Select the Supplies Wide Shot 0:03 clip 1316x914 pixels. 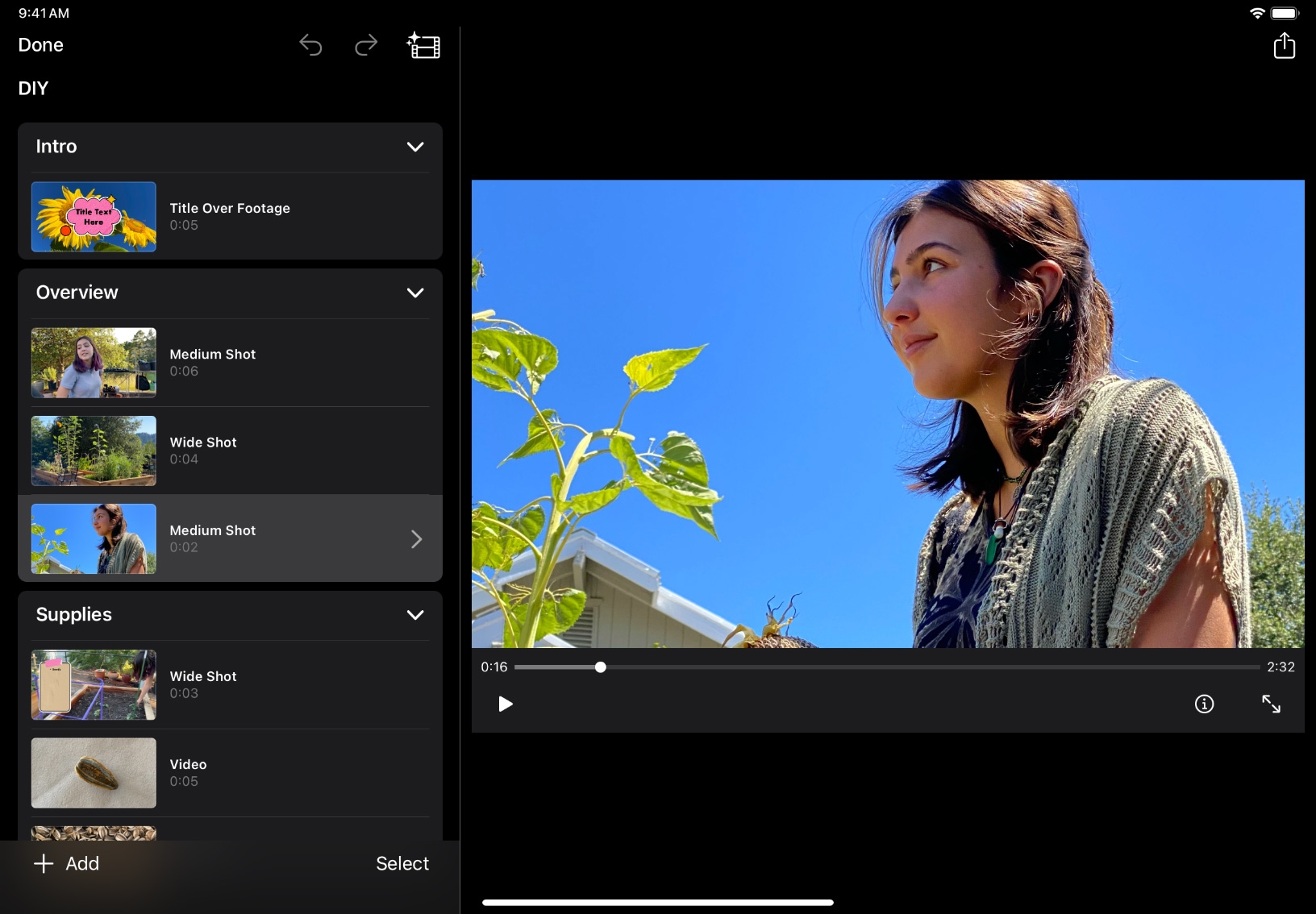(230, 684)
